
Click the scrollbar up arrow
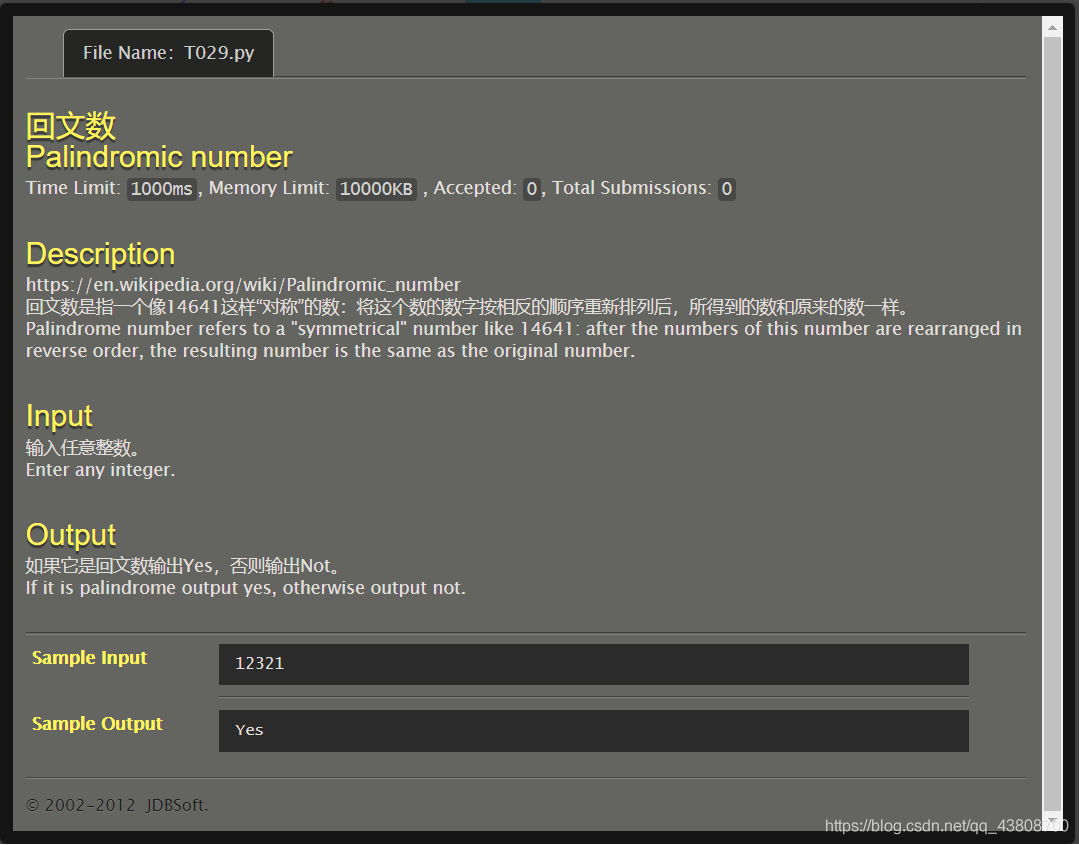point(1051,28)
